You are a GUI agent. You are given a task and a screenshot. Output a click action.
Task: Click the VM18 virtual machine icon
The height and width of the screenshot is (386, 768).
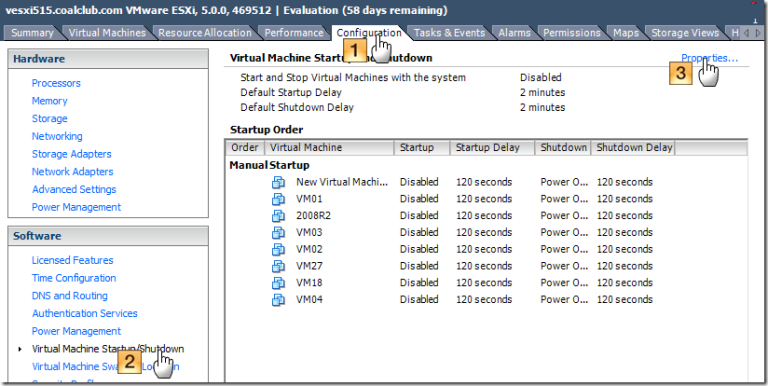point(278,283)
